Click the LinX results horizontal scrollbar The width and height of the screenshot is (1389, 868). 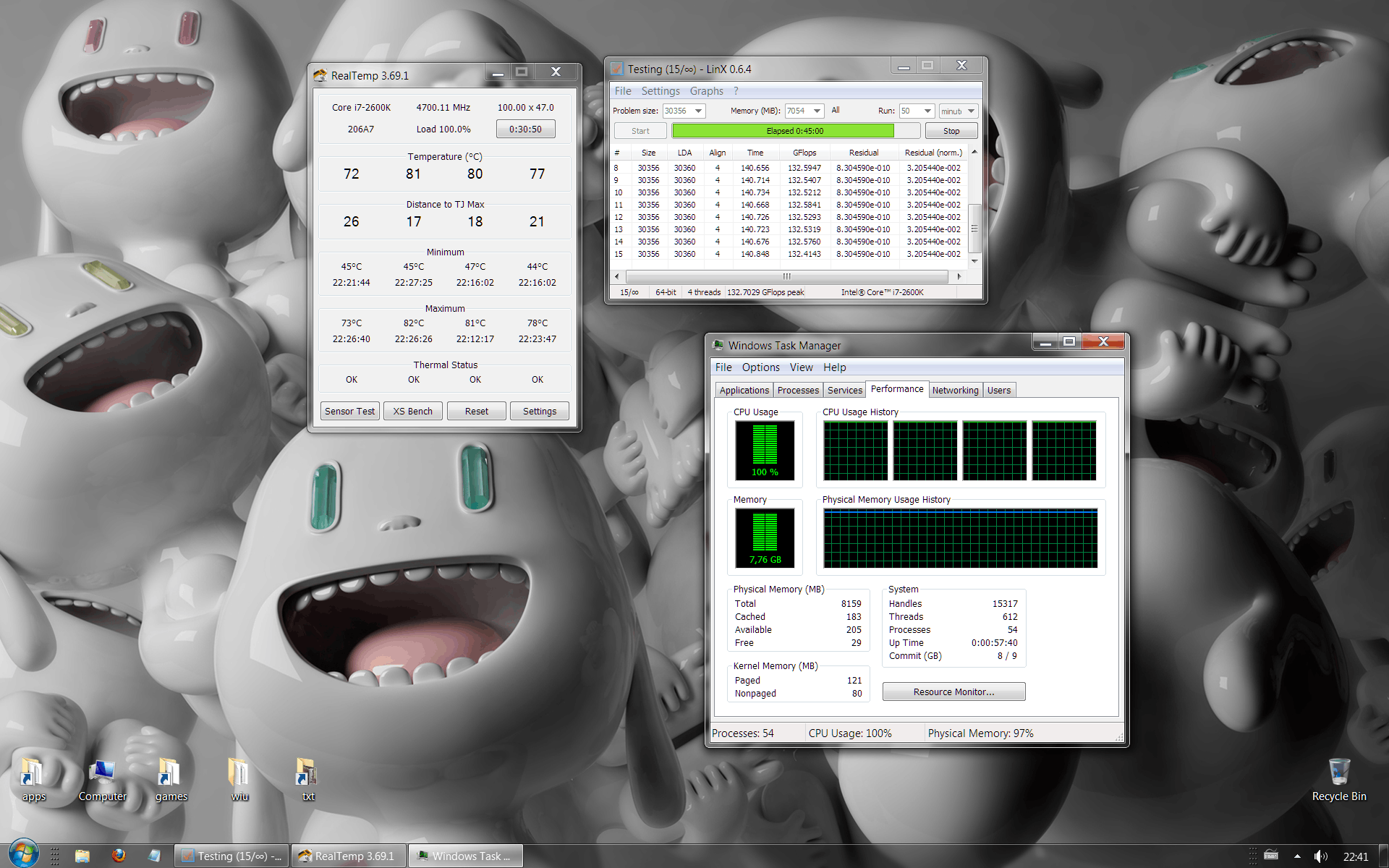(x=786, y=276)
